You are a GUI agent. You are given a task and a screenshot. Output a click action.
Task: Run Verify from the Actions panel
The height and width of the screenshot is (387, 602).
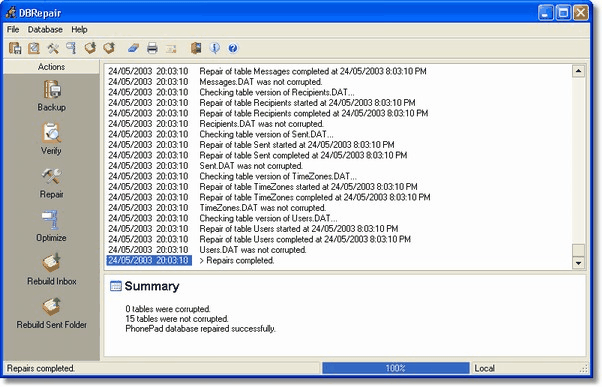pyautogui.click(x=51, y=139)
